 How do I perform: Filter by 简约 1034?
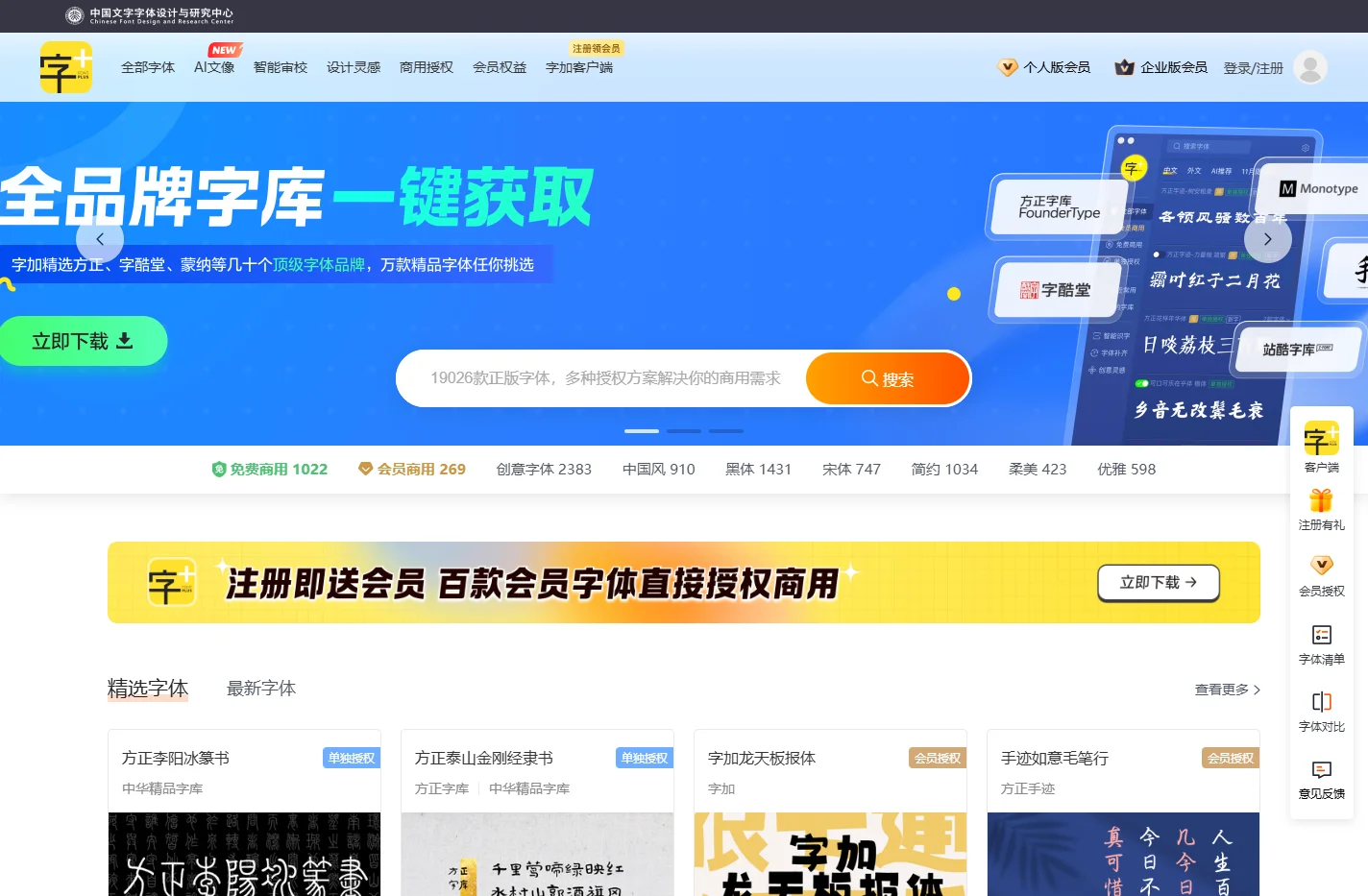(x=944, y=470)
